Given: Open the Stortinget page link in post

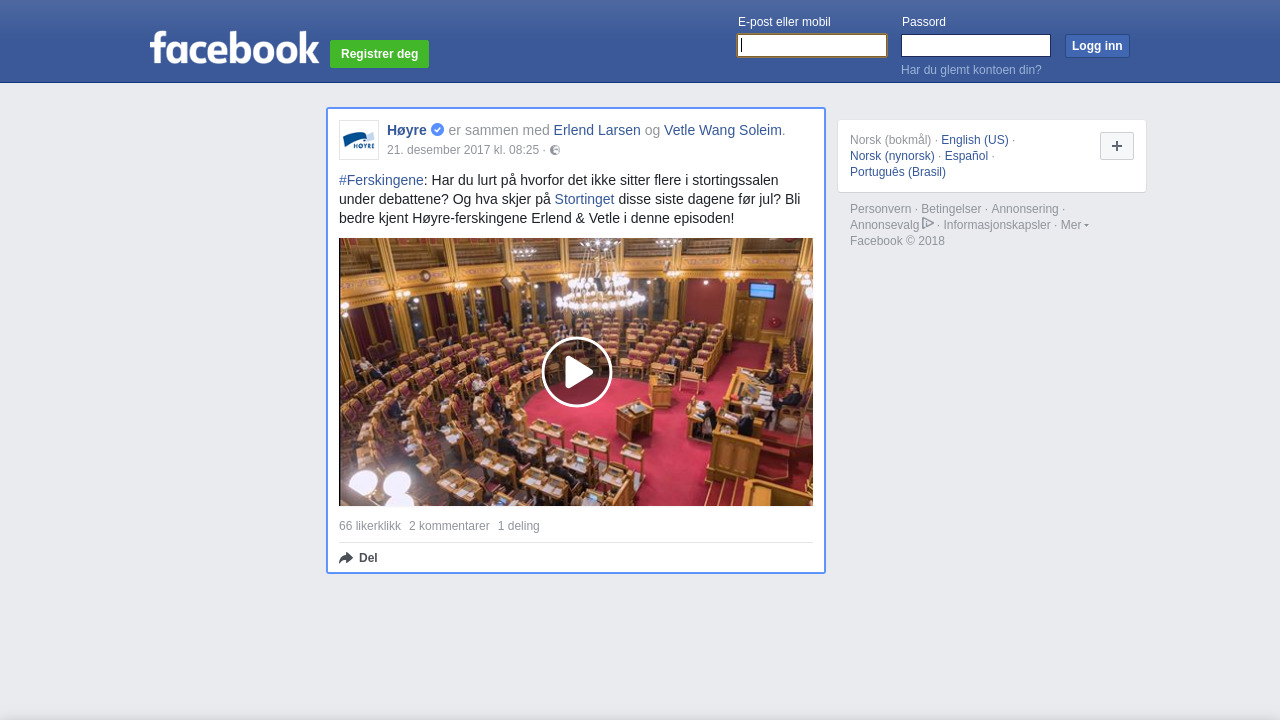Looking at the screenshot, I should (584, 199).
